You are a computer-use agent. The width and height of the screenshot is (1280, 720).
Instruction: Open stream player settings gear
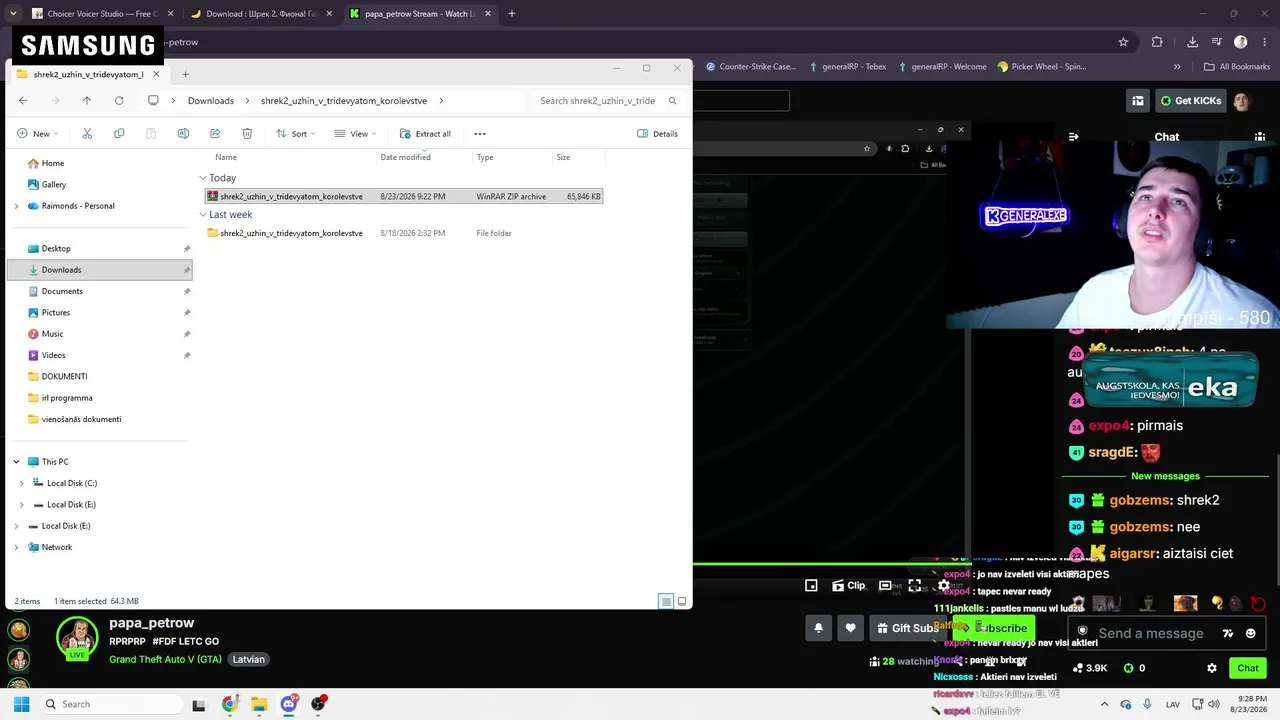click(943, 586)
